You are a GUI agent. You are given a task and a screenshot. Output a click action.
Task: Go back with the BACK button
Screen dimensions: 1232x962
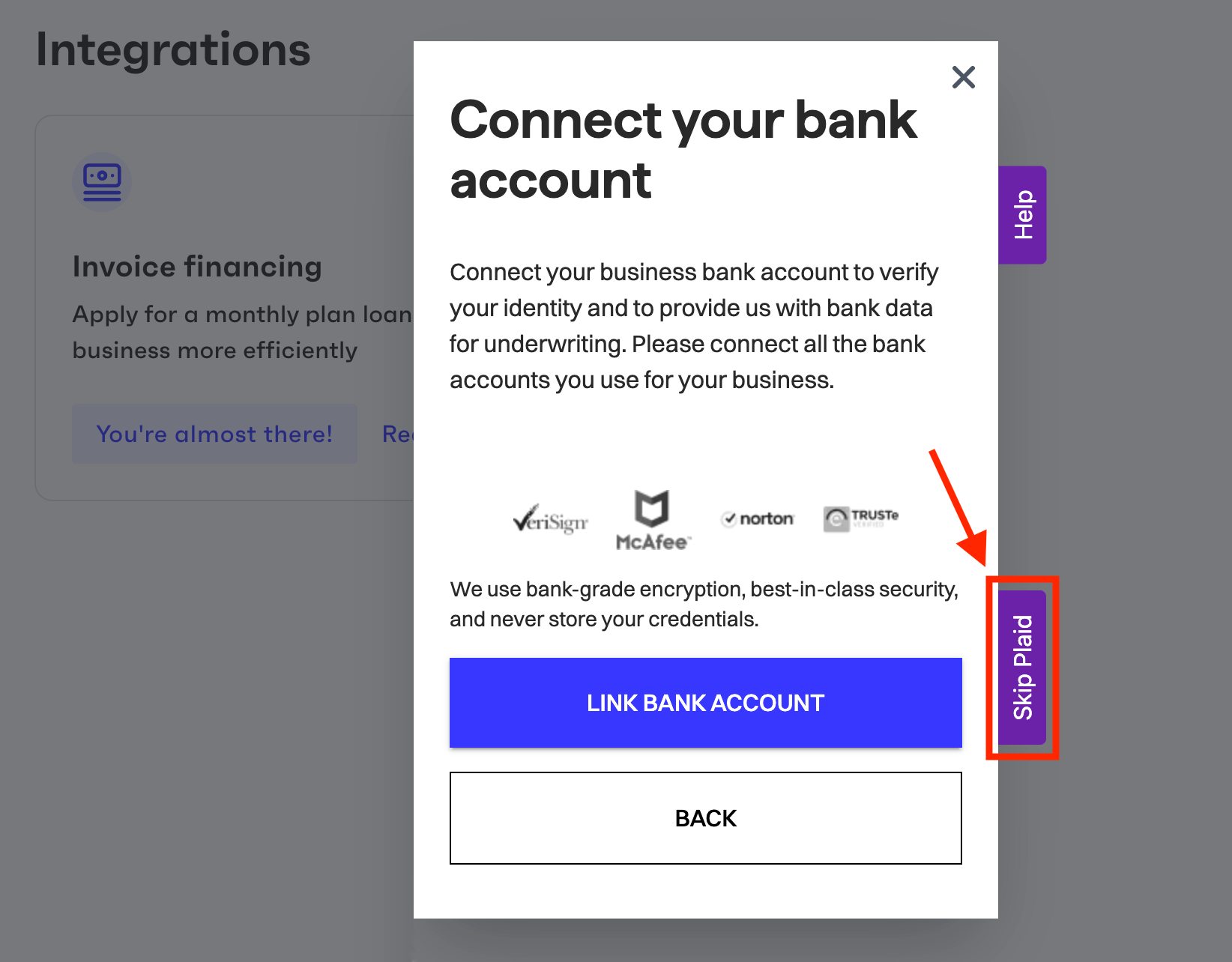pos(705,817)
